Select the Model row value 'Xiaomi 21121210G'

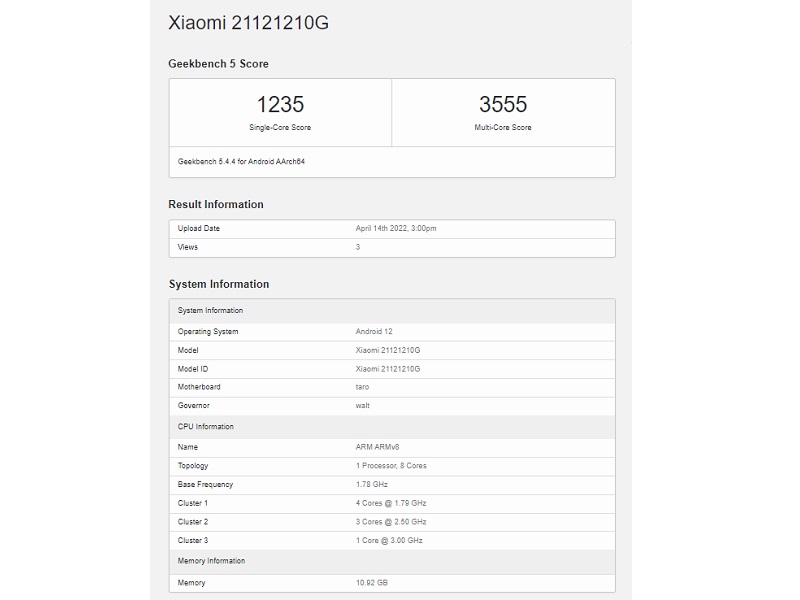coord(388,351)
